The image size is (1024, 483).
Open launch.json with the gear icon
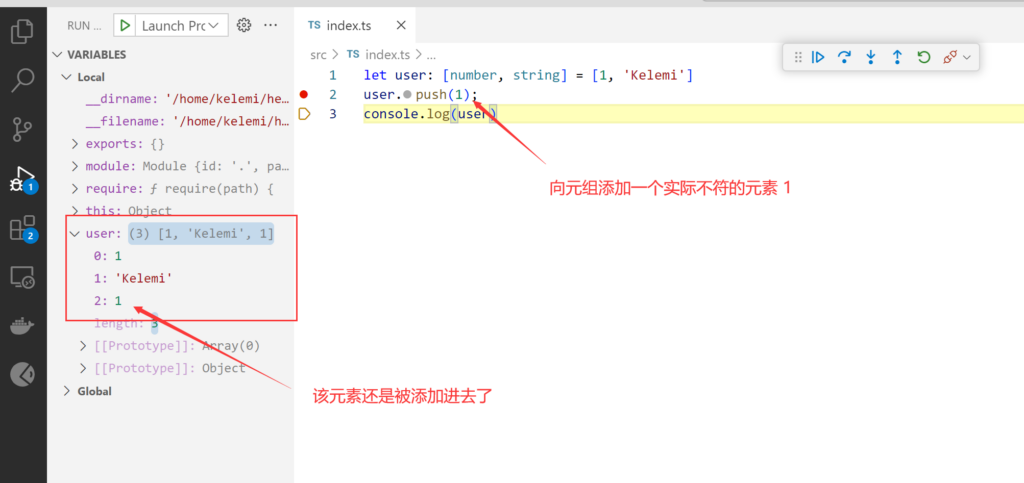(244, 25)
